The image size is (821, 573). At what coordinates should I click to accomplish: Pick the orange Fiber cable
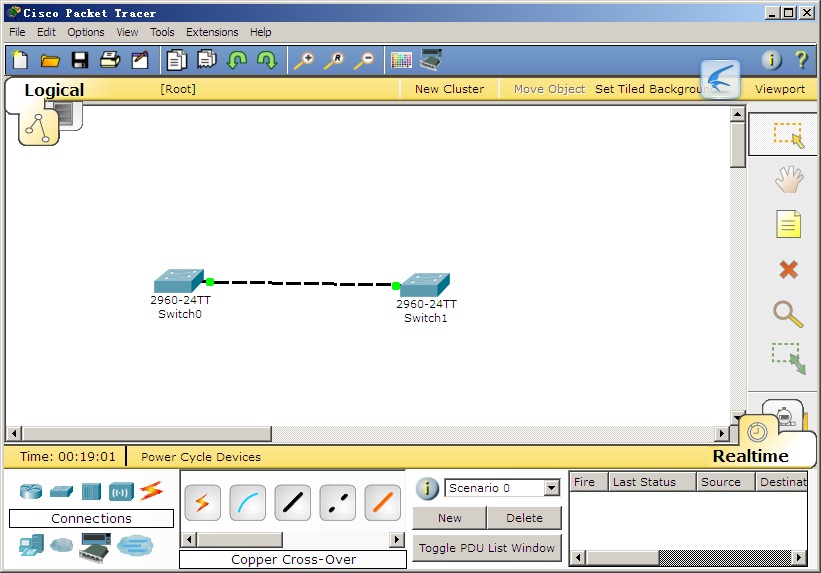(x=383, y=503)
